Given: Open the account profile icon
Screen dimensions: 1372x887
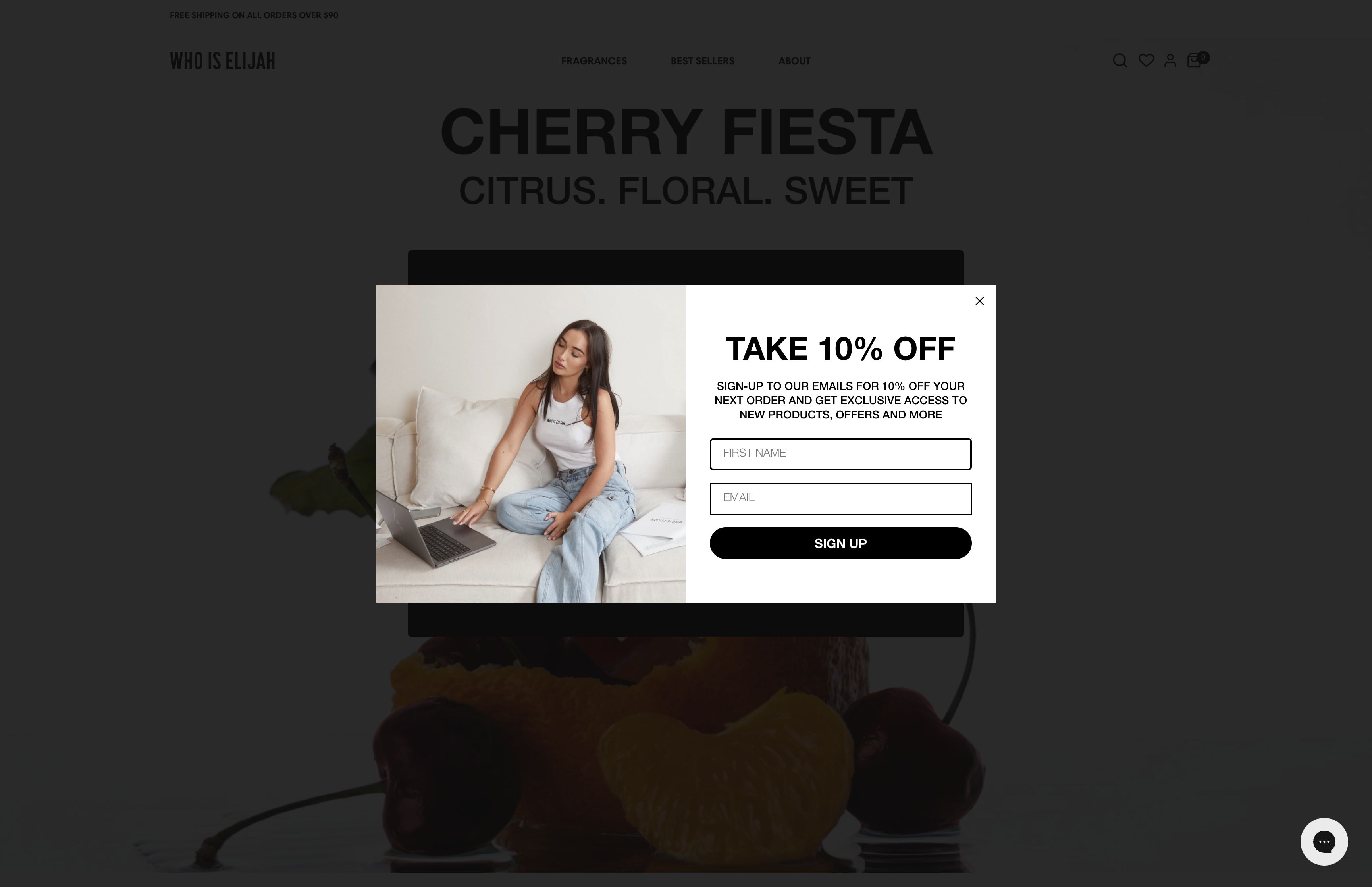Looking at the screenshot, I should [1170, 60].
